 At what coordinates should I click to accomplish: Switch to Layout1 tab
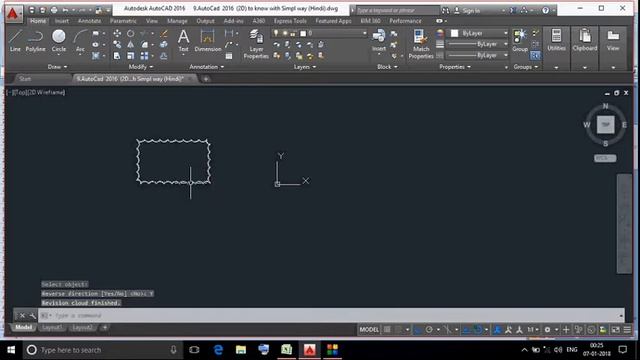point(52,328)
